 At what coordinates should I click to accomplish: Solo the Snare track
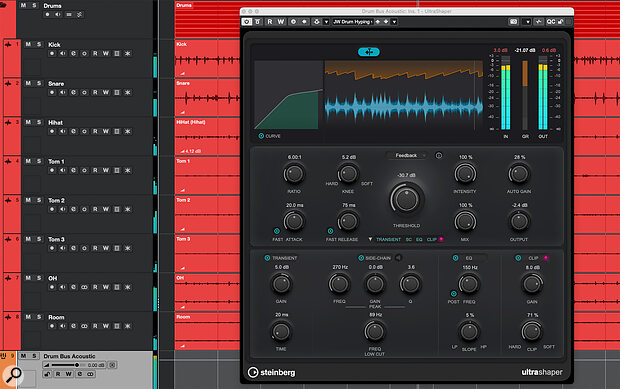39,83
